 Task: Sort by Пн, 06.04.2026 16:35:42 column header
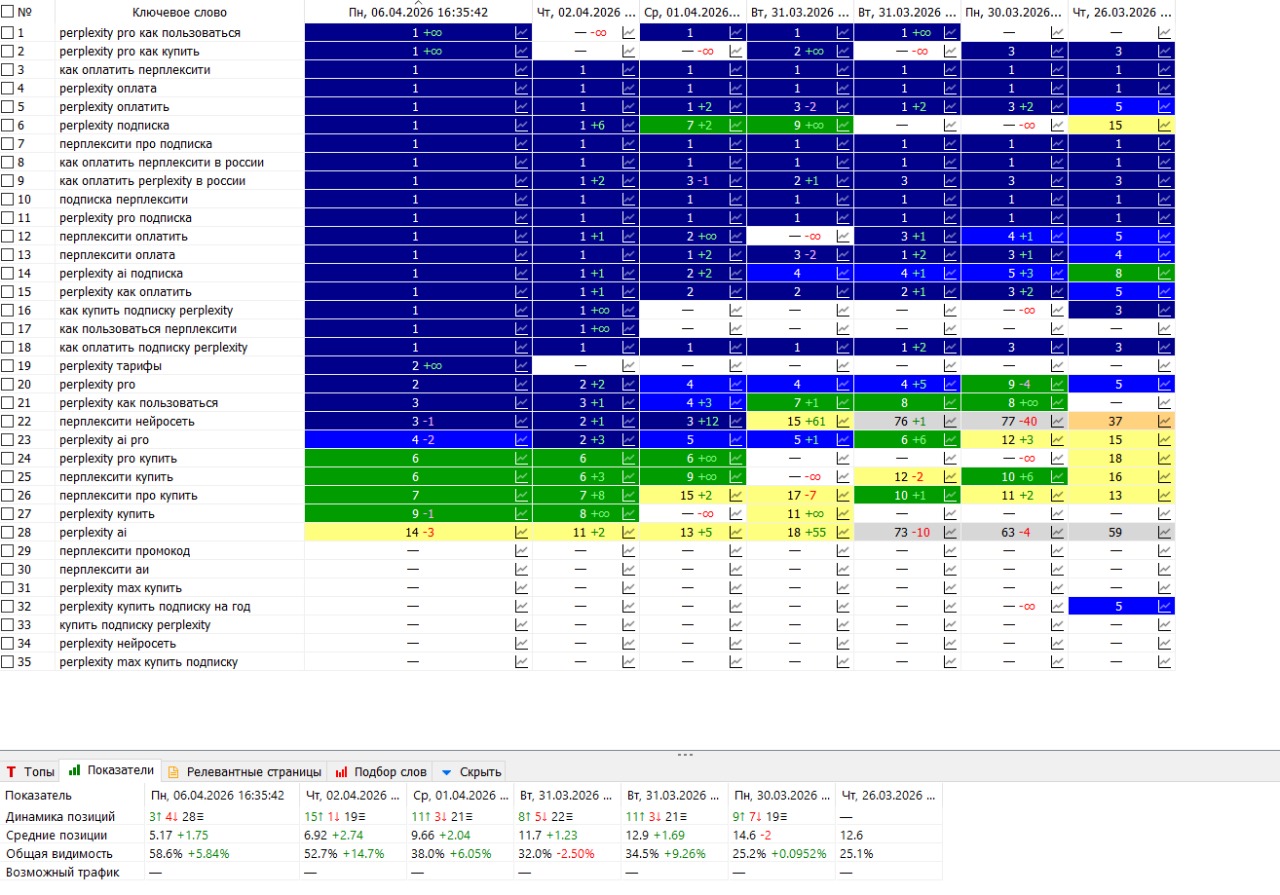pos(418,13)
